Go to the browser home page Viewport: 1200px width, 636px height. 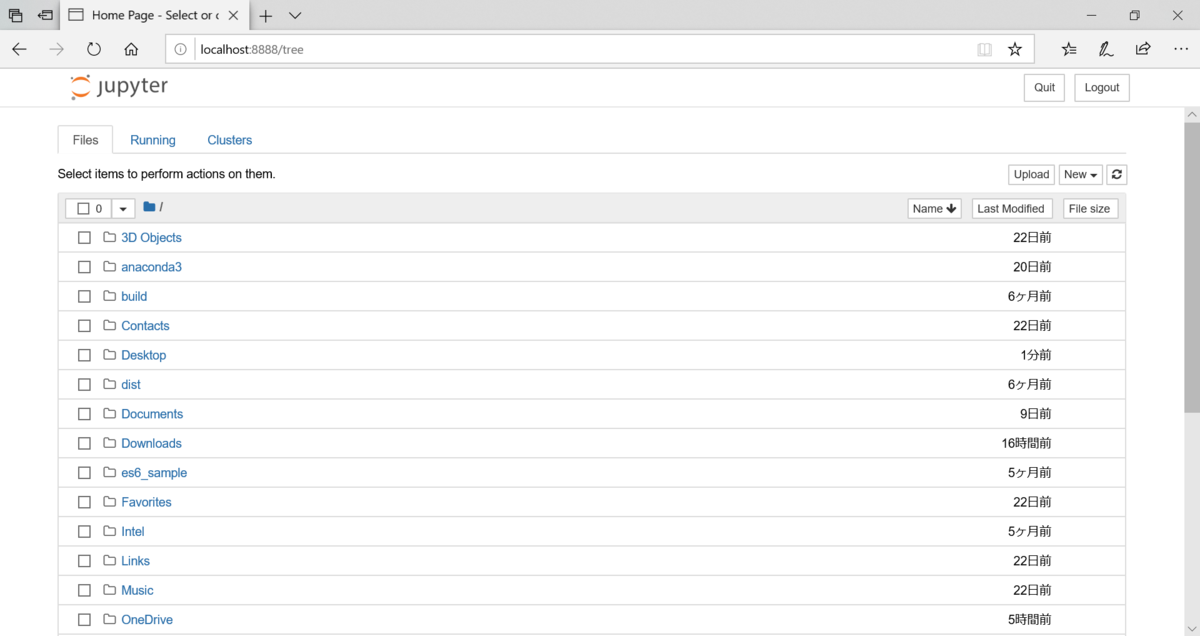[x=131, y=49]
